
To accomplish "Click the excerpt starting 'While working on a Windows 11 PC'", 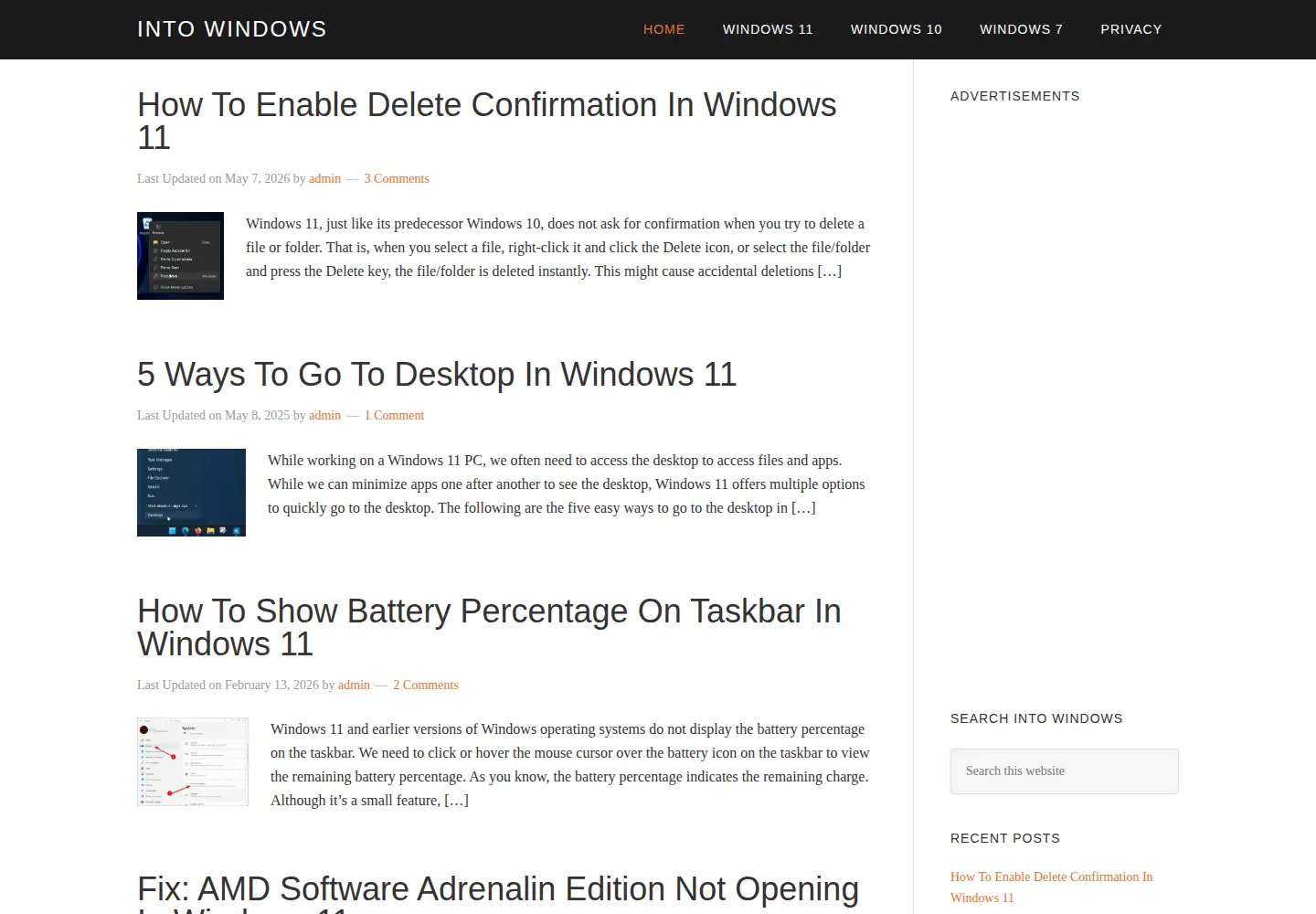I will coord(567,484).
